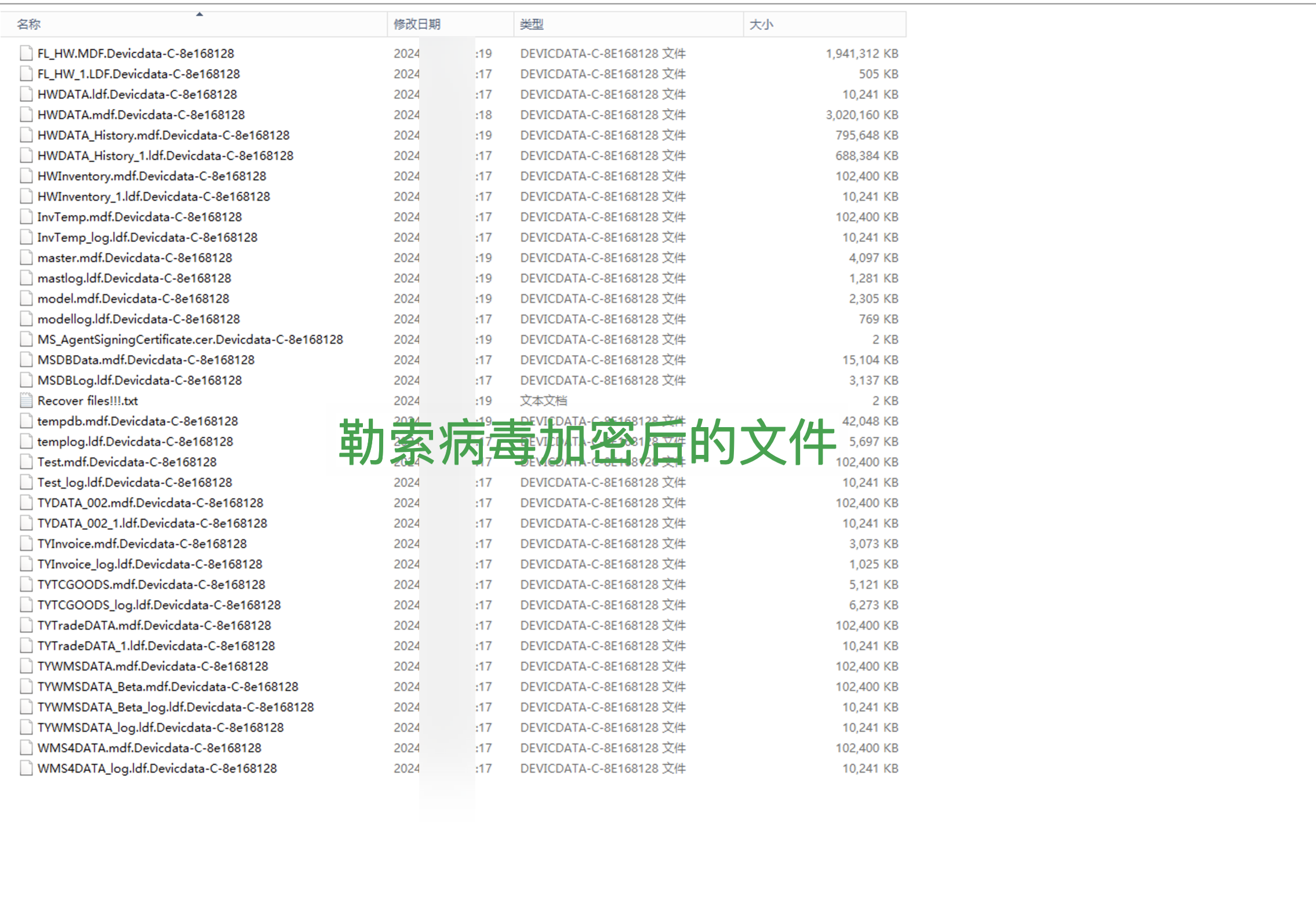
Task: Select file name TYWMSDATA_Beta.mdf.Devicdata-C-8e168128
Action: point(168,686)
